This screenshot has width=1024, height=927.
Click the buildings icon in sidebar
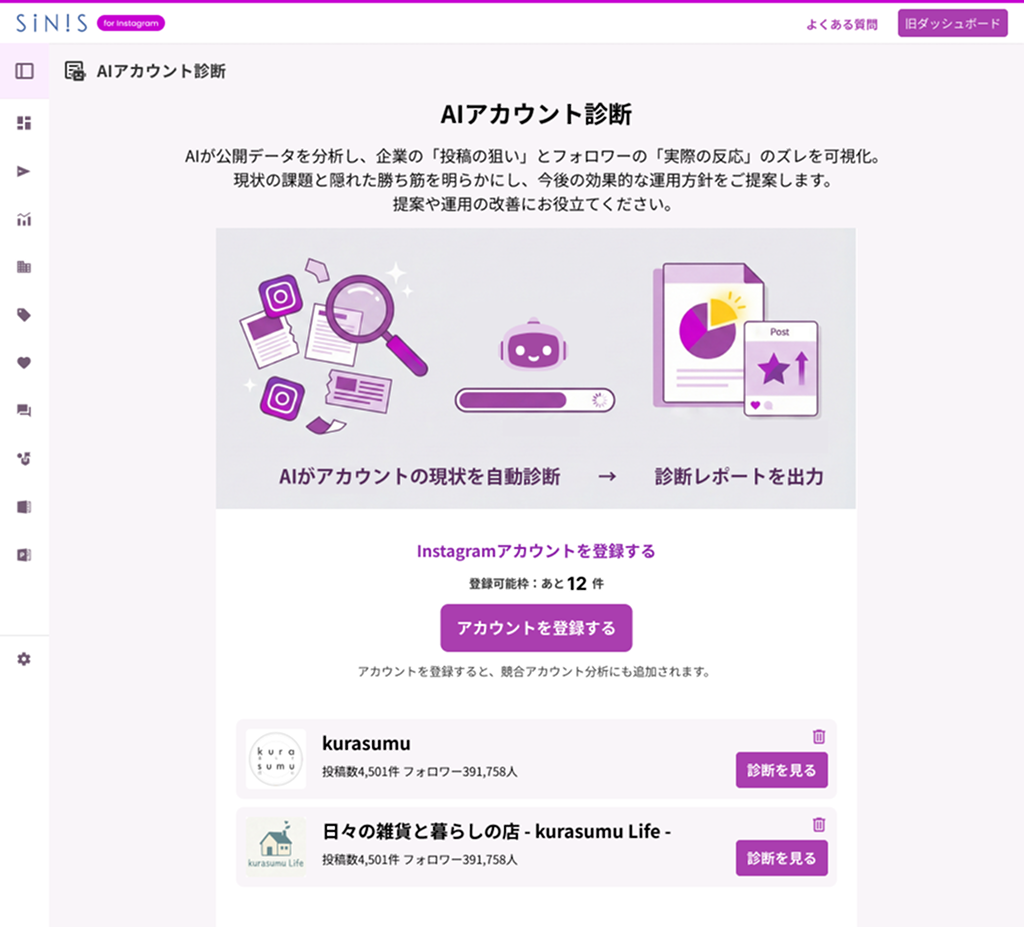(24, 267)
